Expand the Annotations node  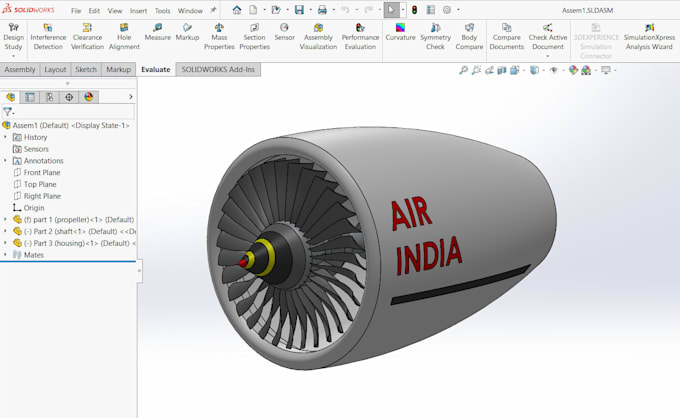click(5, 160)
